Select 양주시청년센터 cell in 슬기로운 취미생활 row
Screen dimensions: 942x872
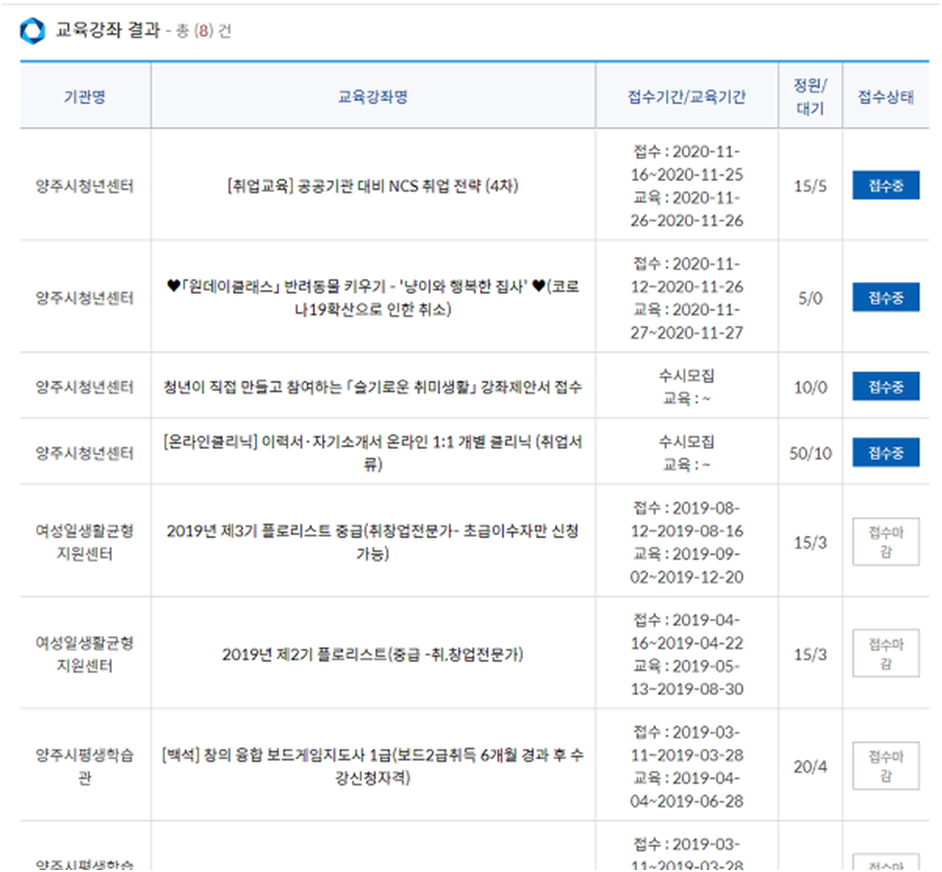[85, 386]
